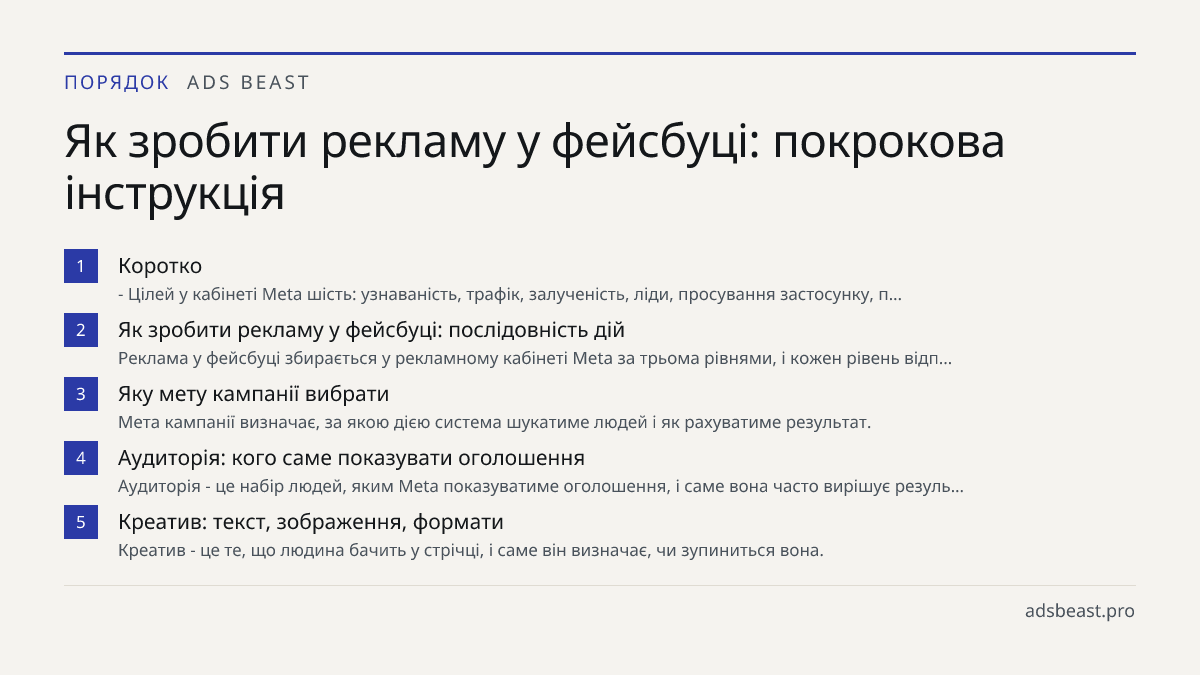Open 'Аудиторія: кого саме показувати оголошення'
This screenshot has width=1200, height=675.
(351, 458)
